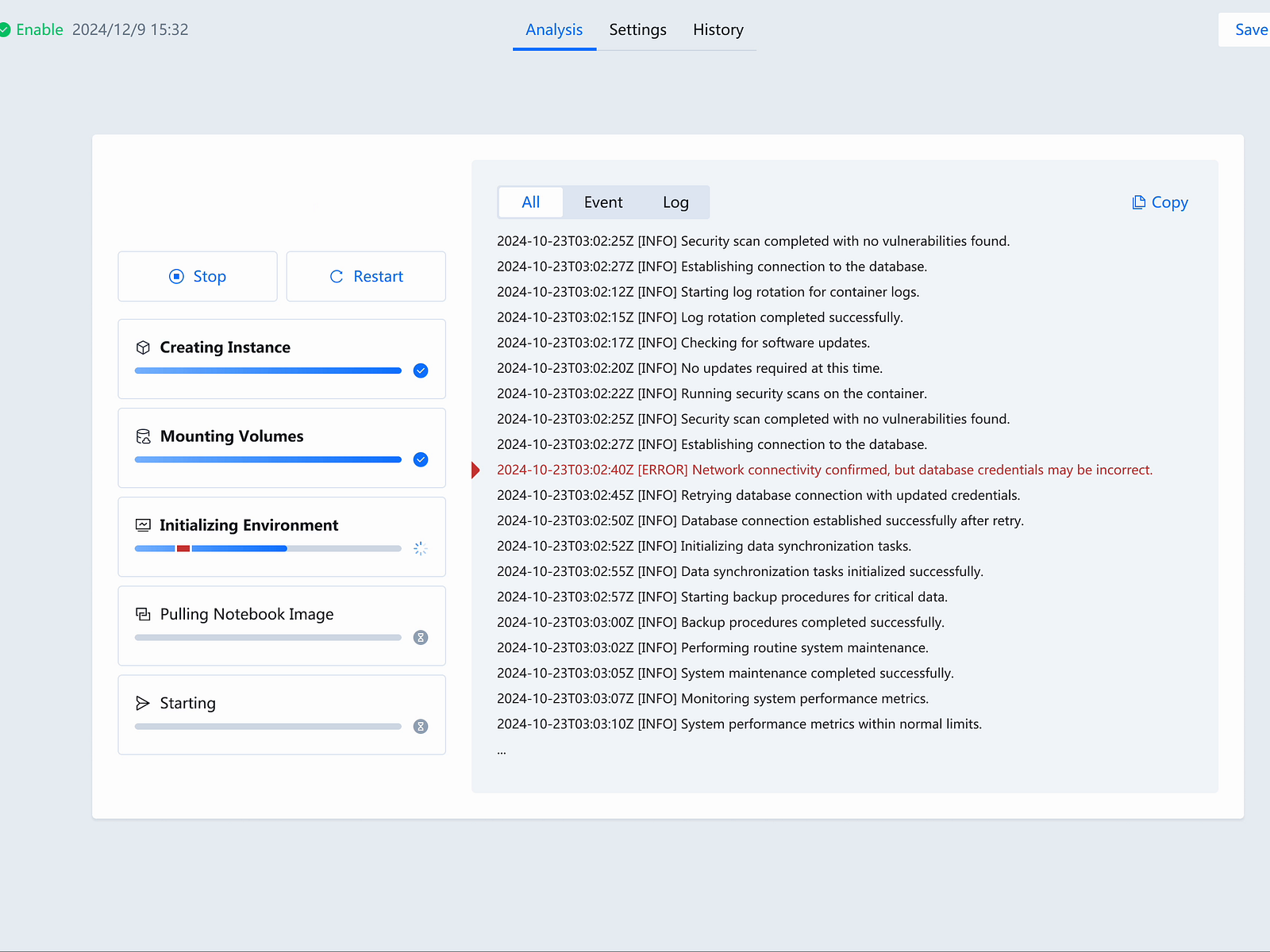Open the Event log filter tab

[x=603, y=202]
